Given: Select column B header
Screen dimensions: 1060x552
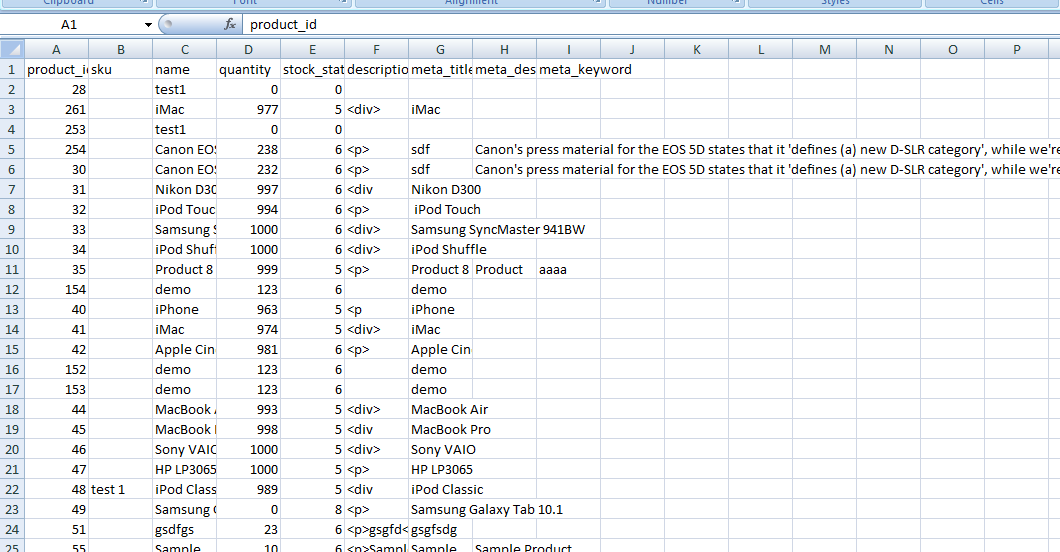Looking at the screenshot, I should coord(120,49).
